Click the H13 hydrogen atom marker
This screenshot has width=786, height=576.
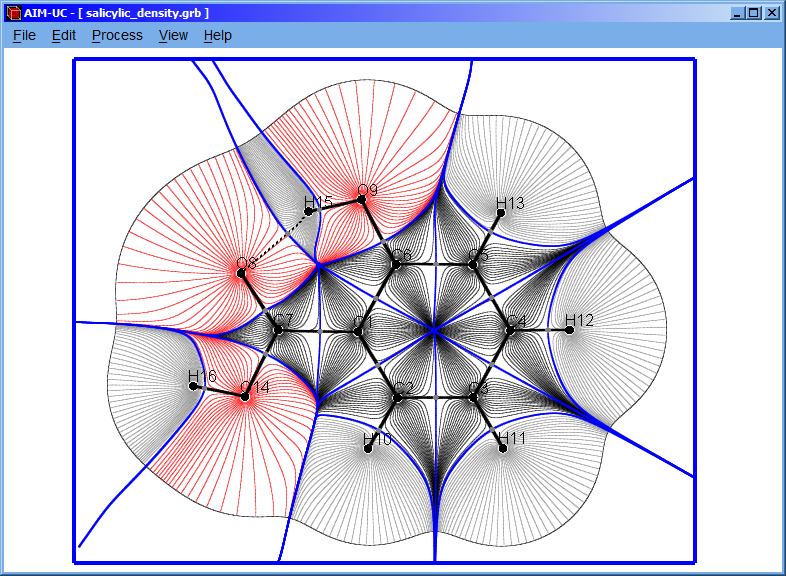tap(501, 212)
